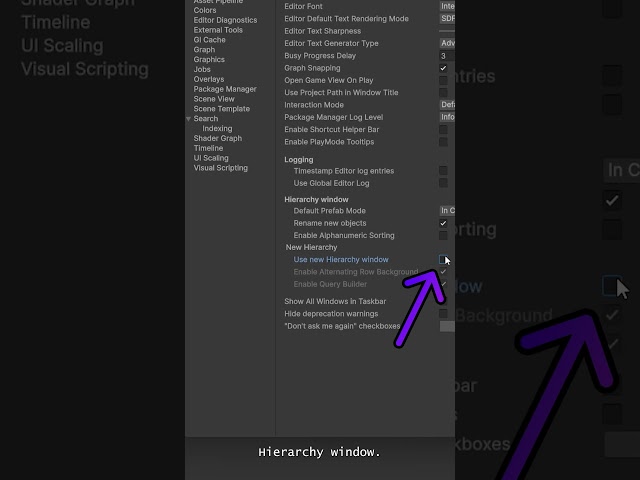
Task: Open Jobs preferences
Action: click(202, 69)
